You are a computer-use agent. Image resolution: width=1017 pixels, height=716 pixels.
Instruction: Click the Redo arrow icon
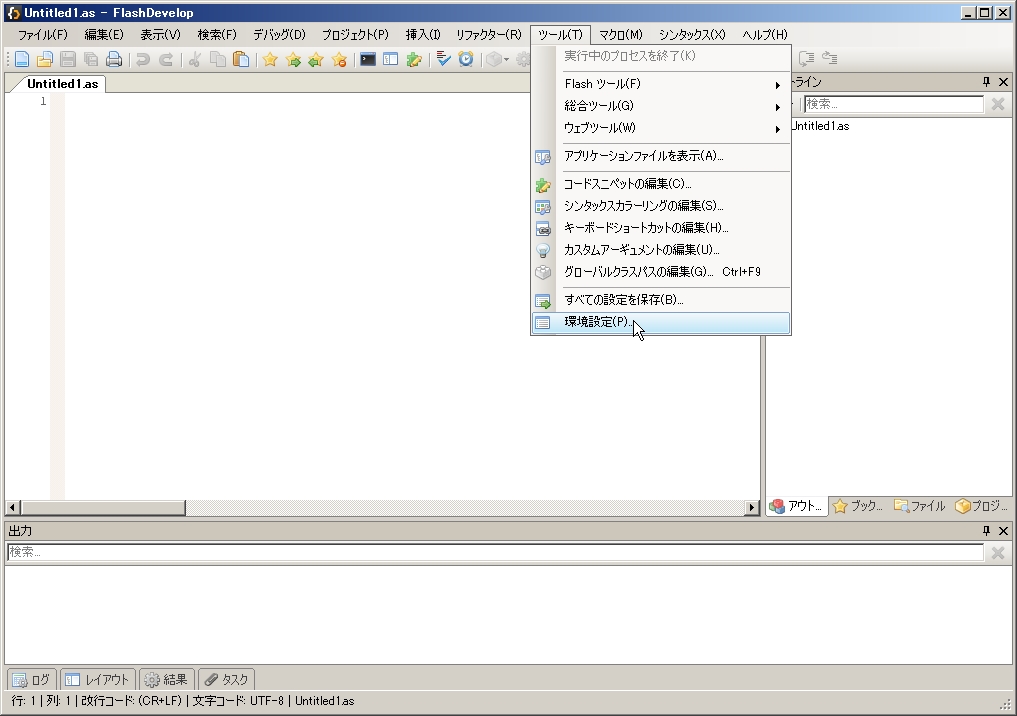166,60
